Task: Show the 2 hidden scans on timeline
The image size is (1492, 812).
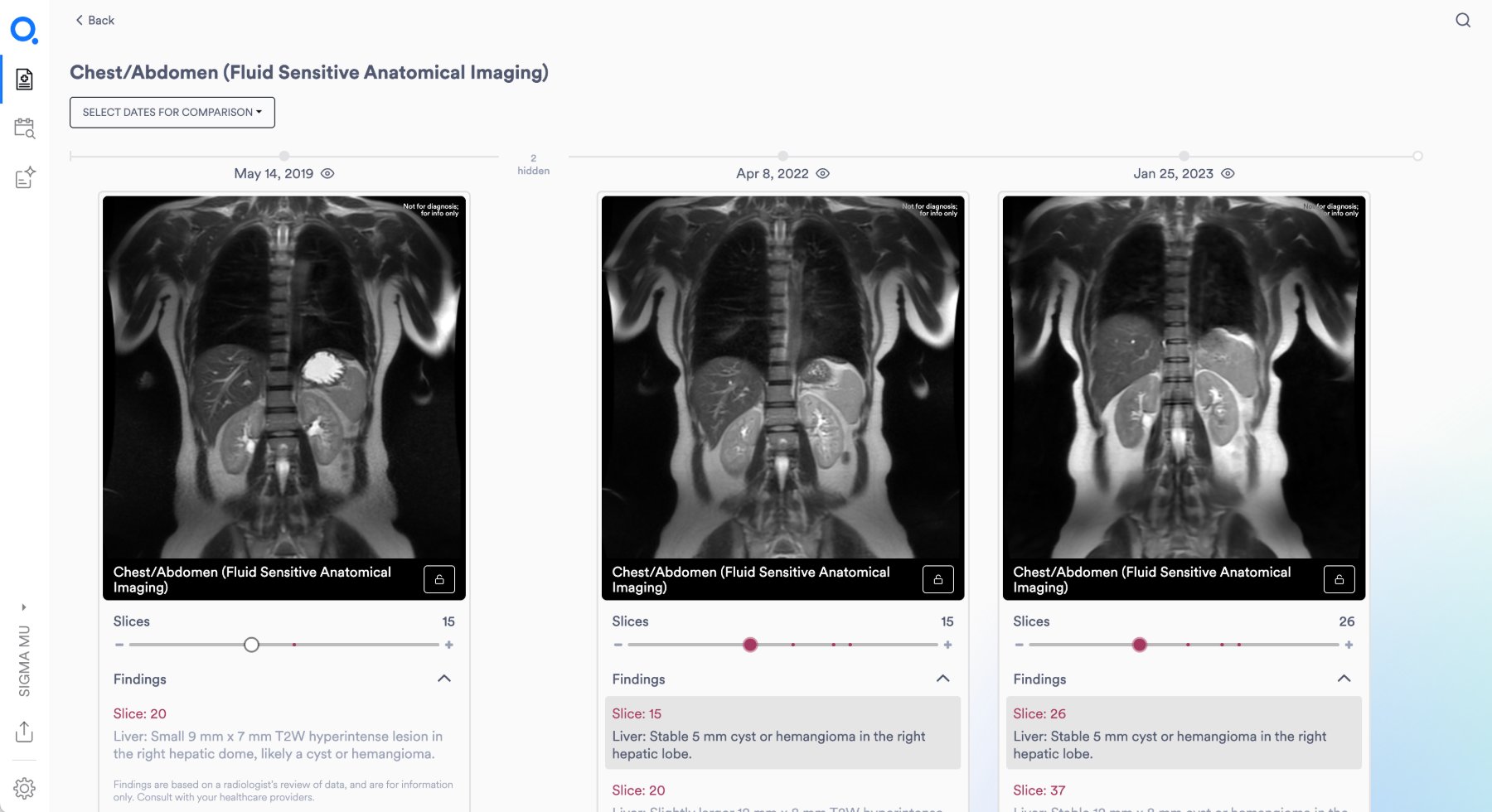Action: click(533, 164)
